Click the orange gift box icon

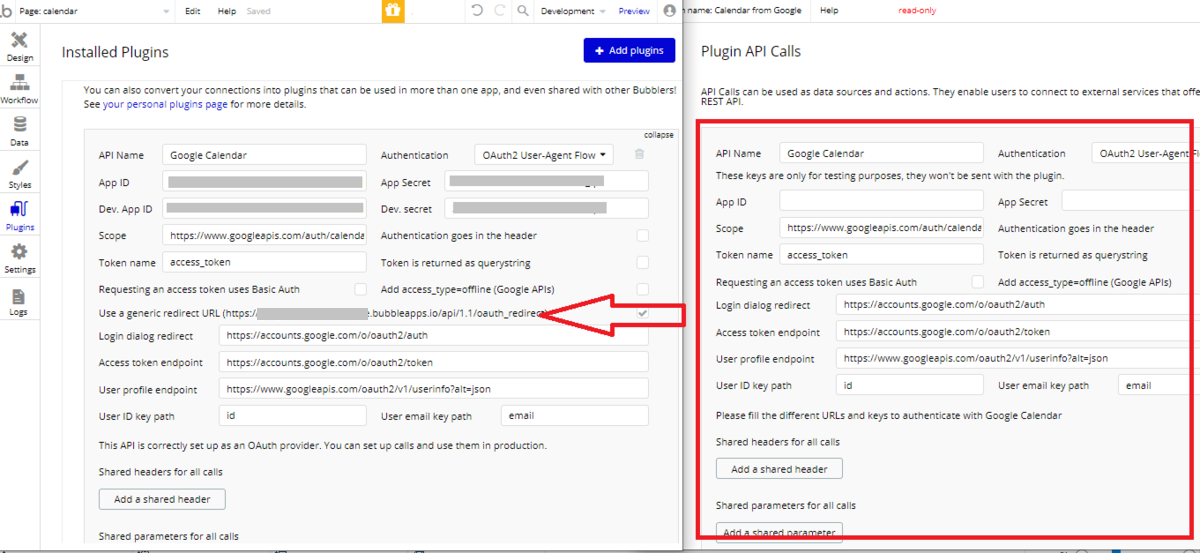coord(393,11)
